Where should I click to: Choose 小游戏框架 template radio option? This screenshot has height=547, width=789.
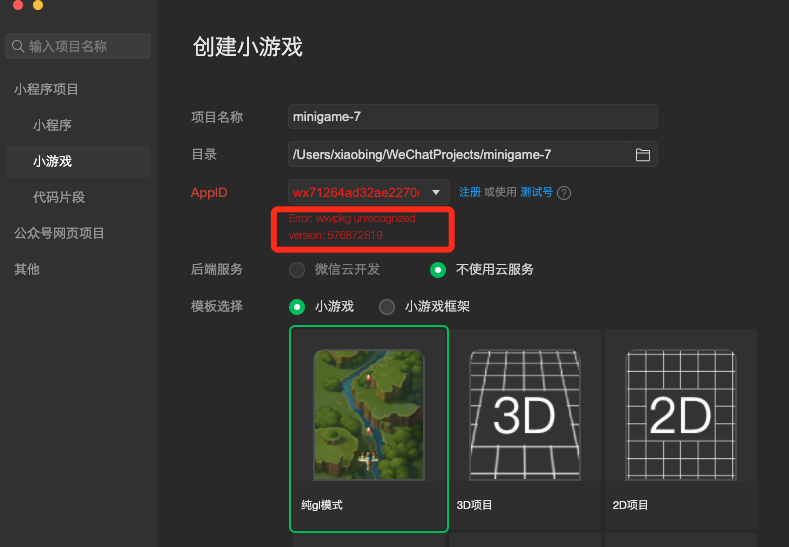pos(387,306)
